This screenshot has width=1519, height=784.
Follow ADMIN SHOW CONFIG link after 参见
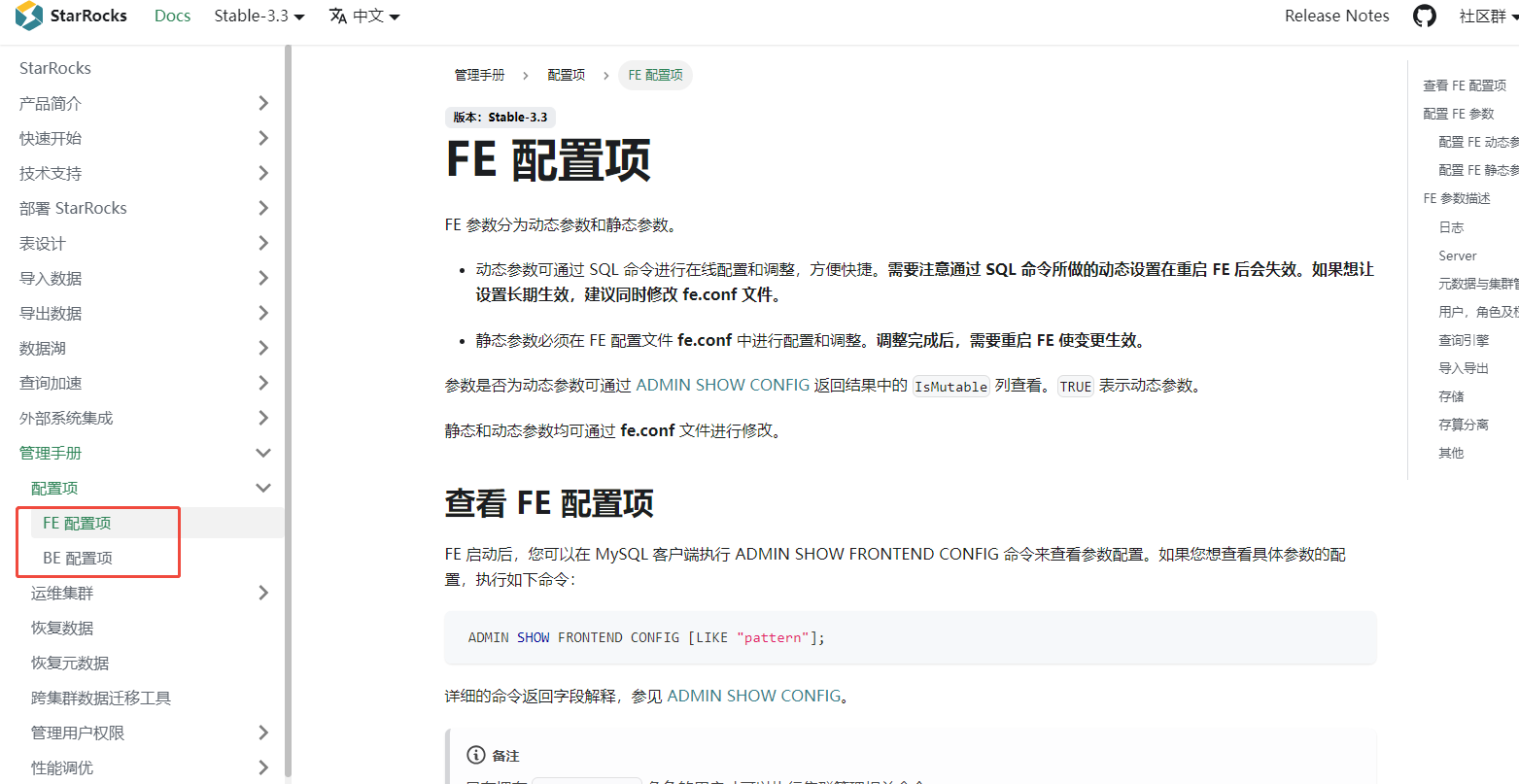[x=754, y=696]
